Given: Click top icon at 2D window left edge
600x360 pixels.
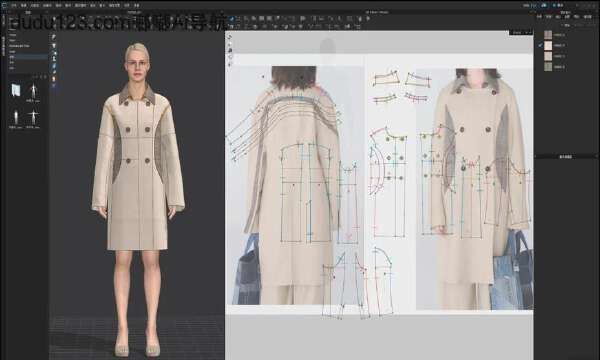Looking at the screenshot, I should click(230, 37).
